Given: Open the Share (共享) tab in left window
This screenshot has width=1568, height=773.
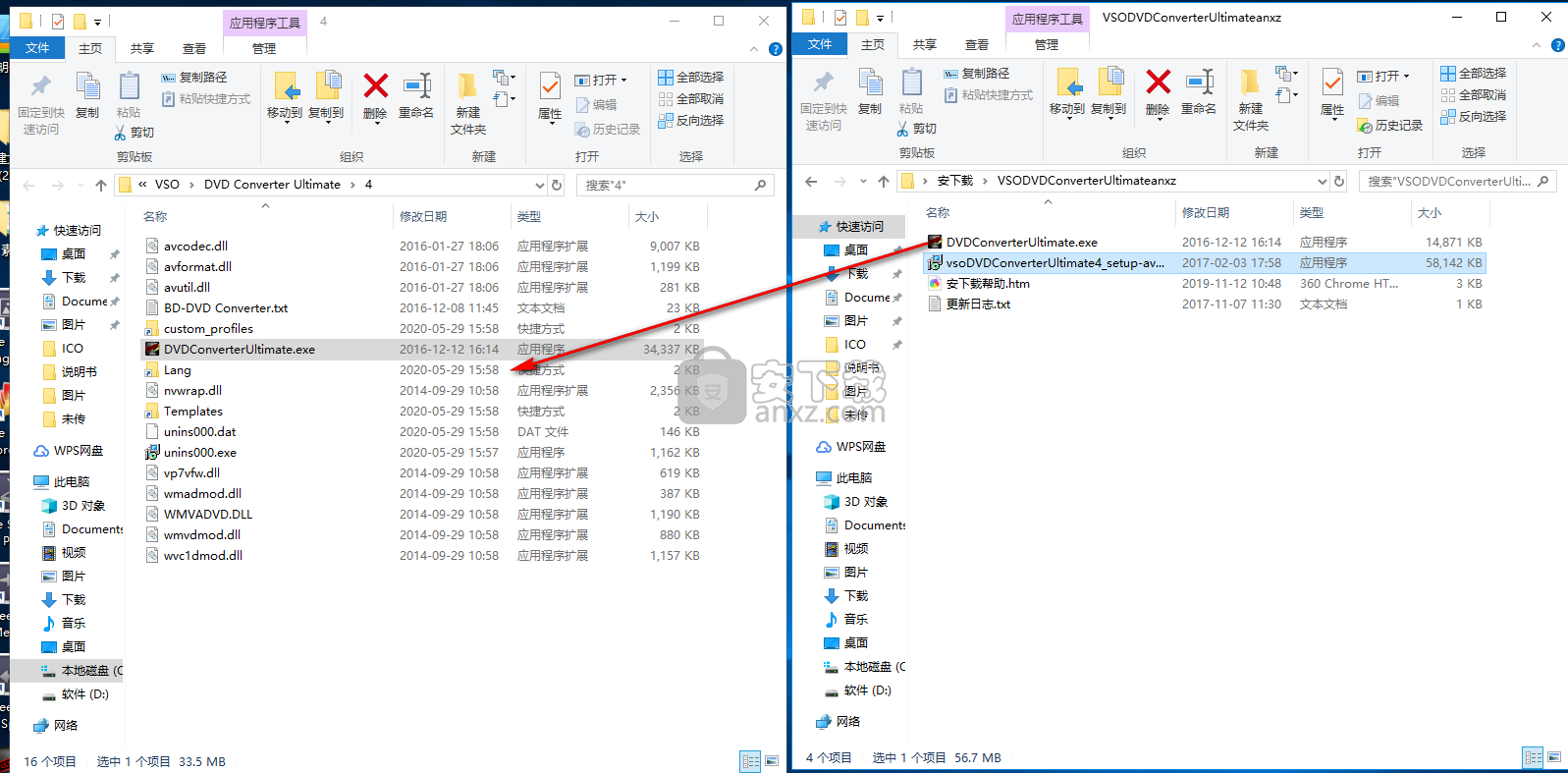Looking at the screenshot, I should coord(142,48).
